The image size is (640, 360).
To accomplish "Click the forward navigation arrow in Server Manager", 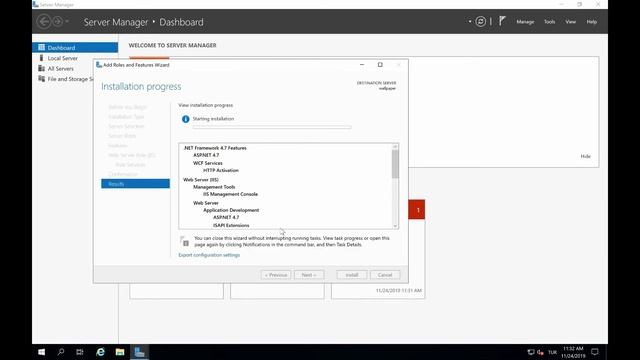I will [58, 22].
